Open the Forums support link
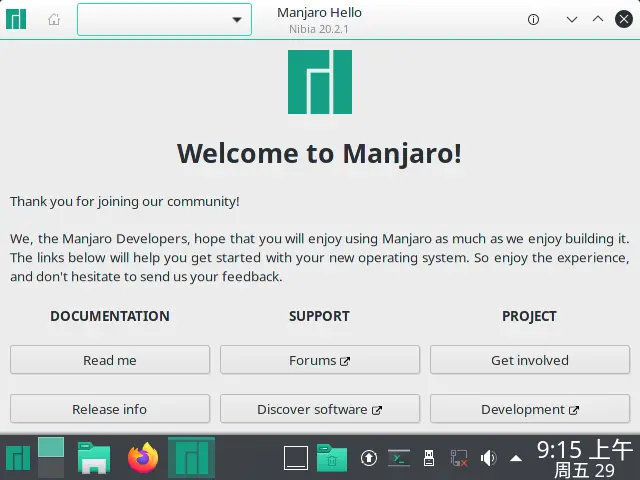Screen dimensions: 640x480 [x=320, y=360]
